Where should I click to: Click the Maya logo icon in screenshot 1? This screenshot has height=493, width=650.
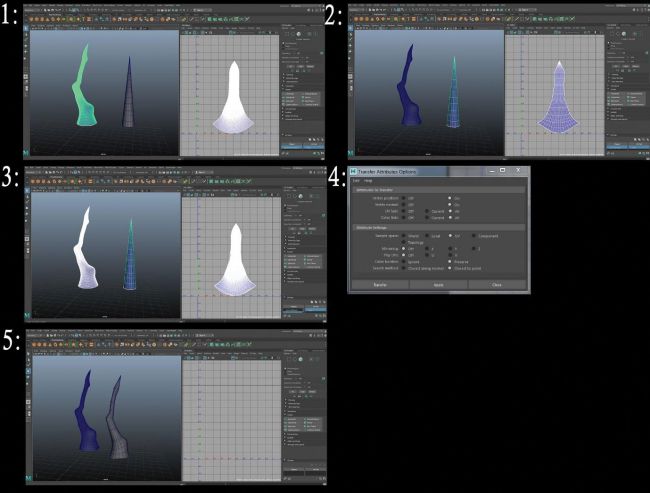26,153
